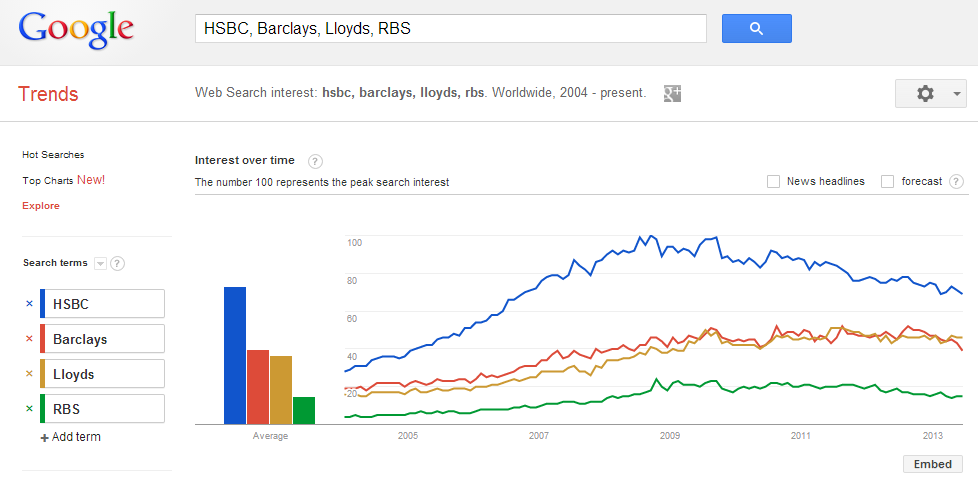The width and height of the screenshot is (978, 486).
Task: Click the green RBS average bar
Action: tap(304, 411)
